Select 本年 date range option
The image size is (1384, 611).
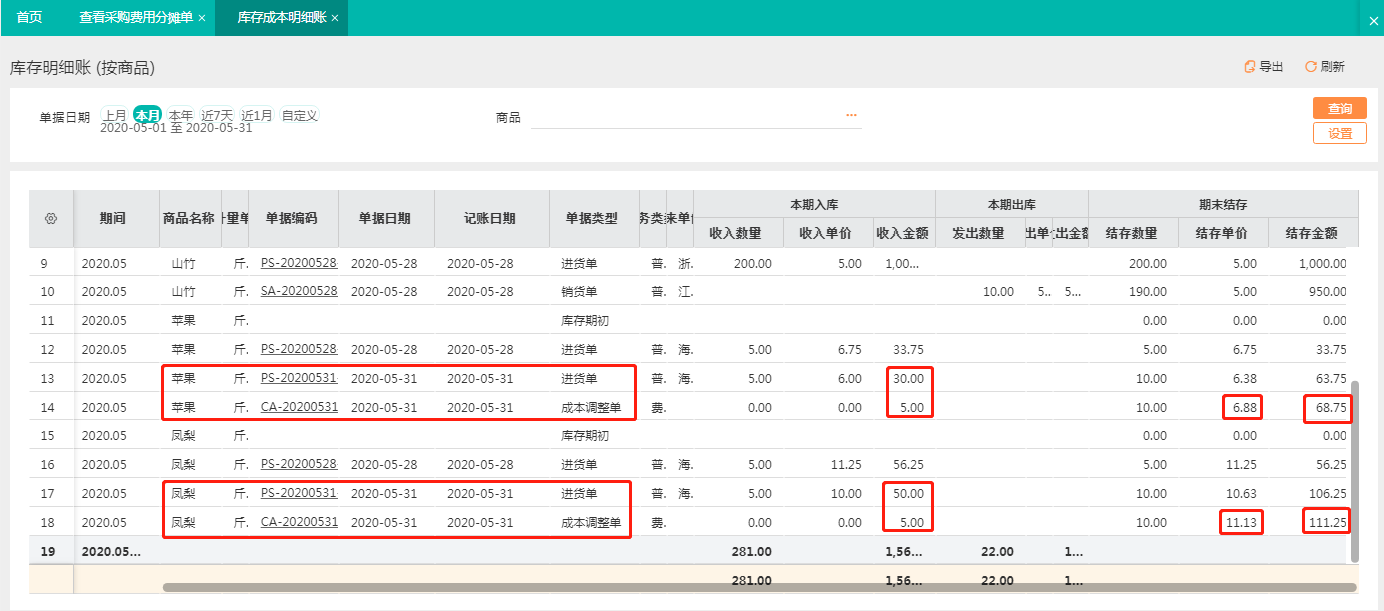tap(181, 115)
